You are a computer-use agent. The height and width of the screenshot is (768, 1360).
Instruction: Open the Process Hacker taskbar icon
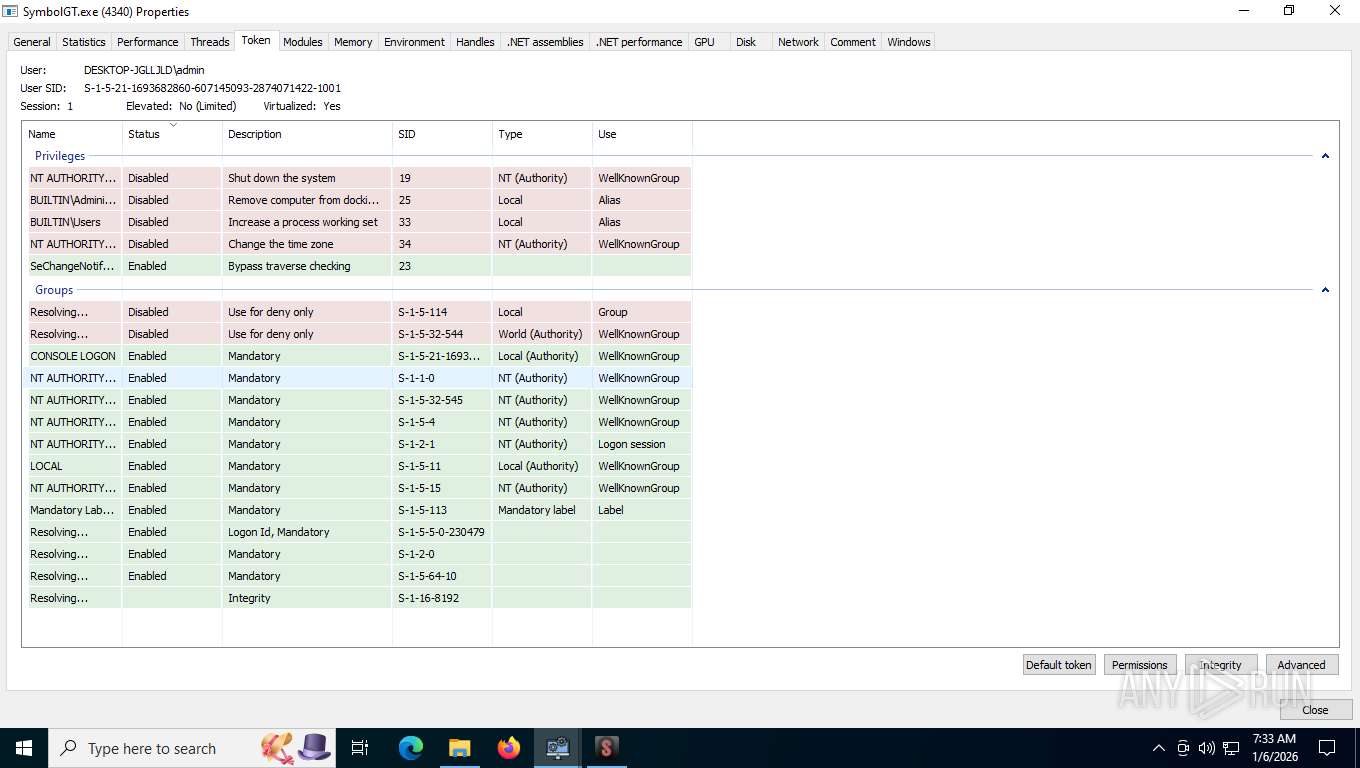coord(557,748)
